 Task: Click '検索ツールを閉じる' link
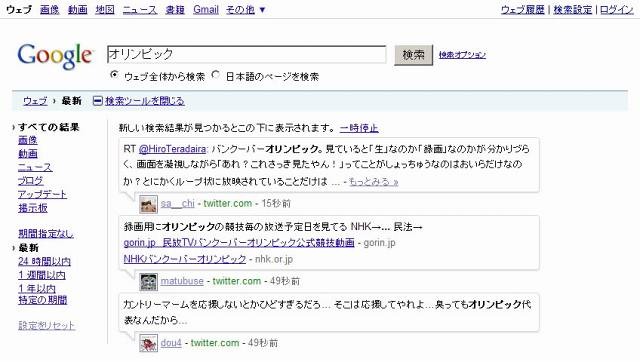[x=145, y=101]
